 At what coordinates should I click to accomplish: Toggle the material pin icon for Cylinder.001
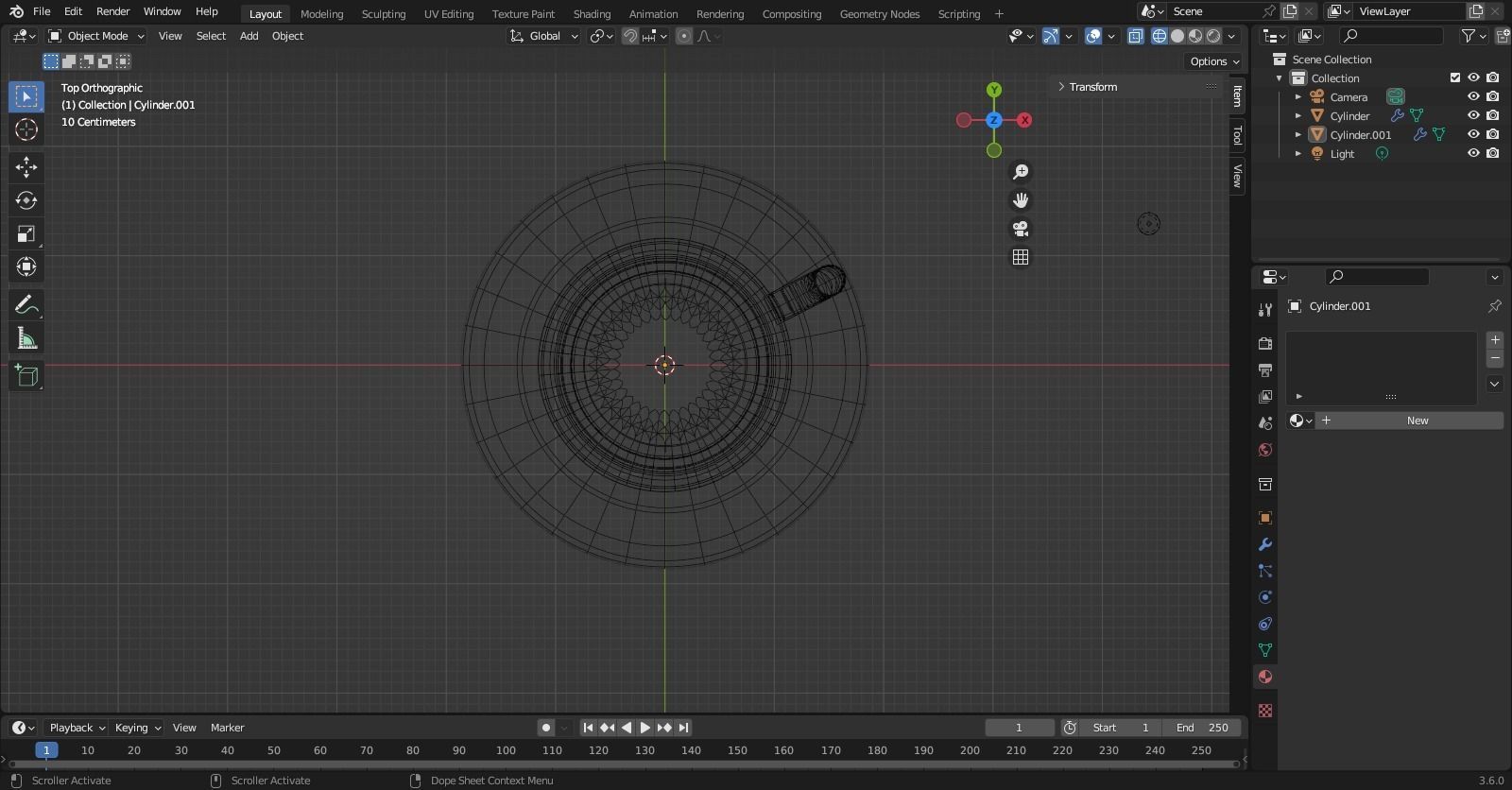pyautogui.click(x=1494, y=306)
